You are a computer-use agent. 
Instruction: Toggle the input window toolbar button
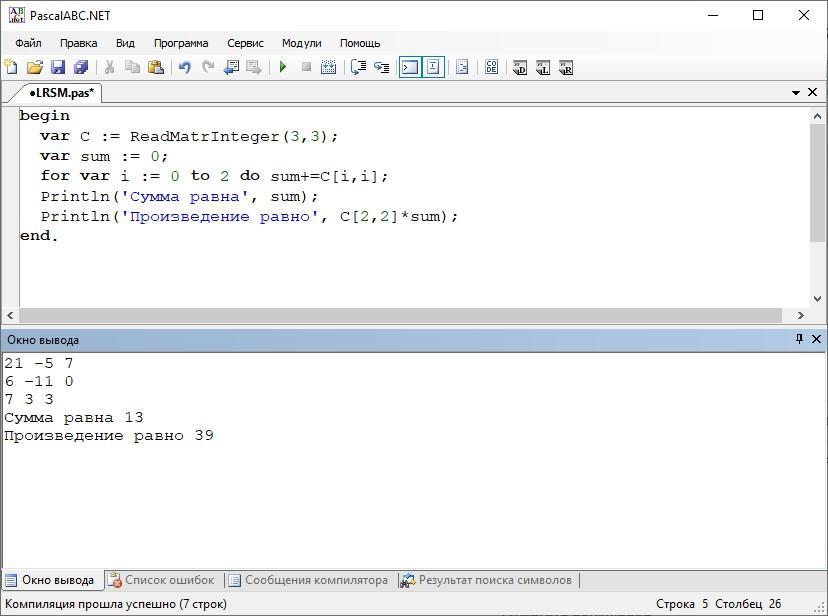[433, 67]
